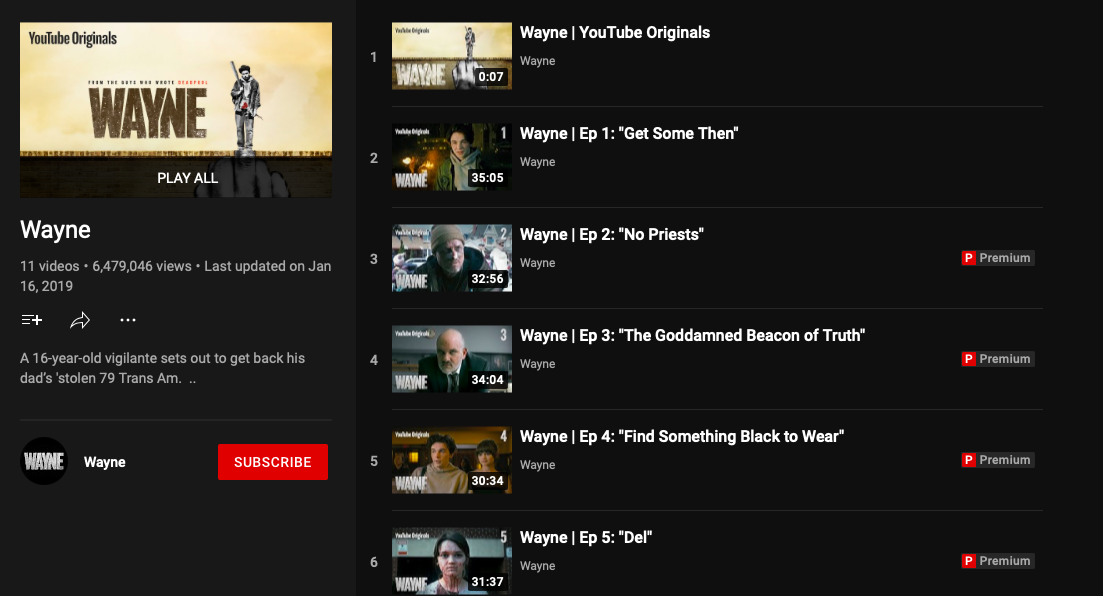Click the Ep 2 thumbnail showing 32:56
This screenshot has height=596, width=1103.
coord(452,258)
